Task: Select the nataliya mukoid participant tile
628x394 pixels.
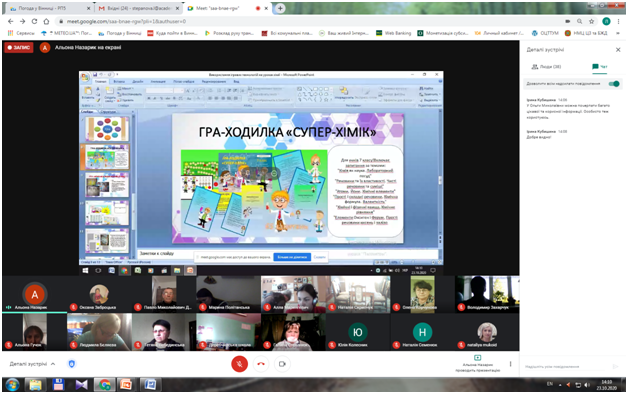Action: coord(487,332)
